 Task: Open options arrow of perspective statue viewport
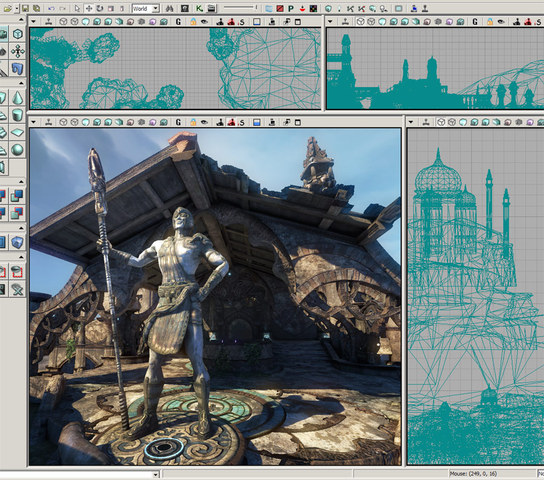point(34,122)
